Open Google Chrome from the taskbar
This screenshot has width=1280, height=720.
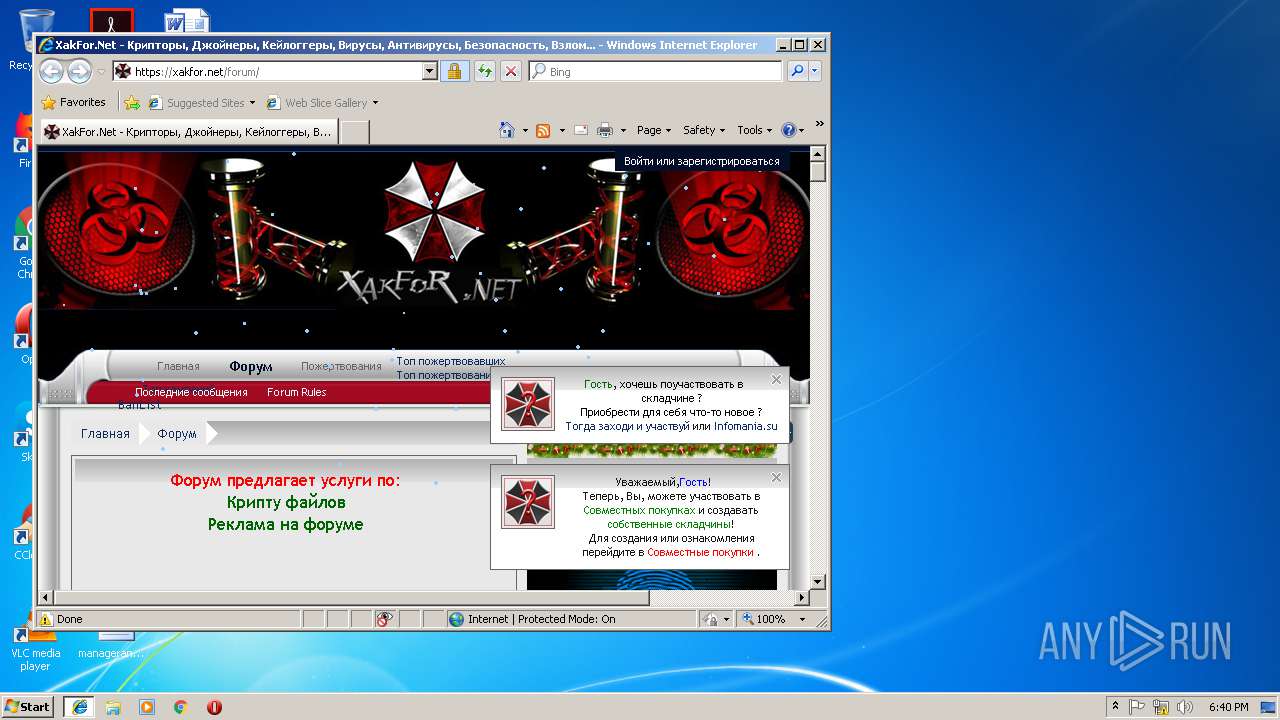click(181, 707)
